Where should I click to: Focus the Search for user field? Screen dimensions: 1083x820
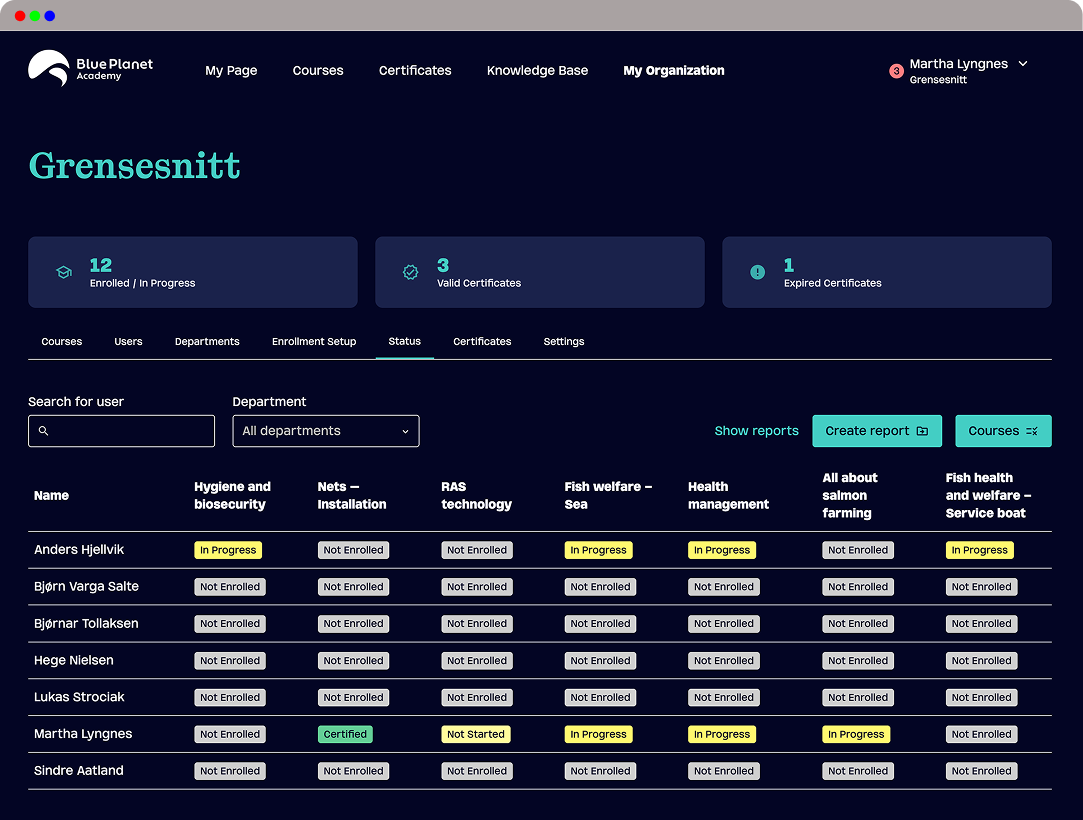(122, 431)
